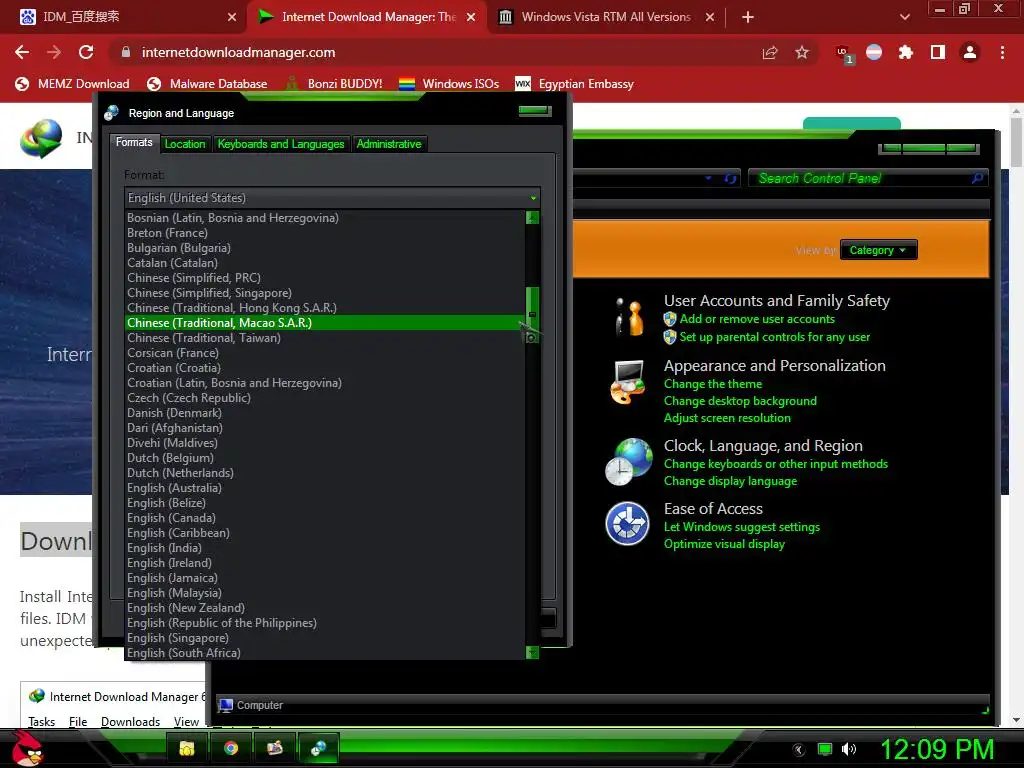
Task: Select Dutch (Netherlands) format
Action: point(325,473)
